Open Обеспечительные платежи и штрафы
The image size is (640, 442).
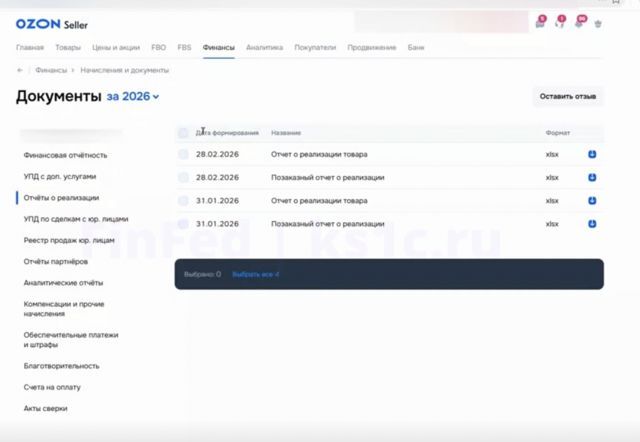coord(71,340)
